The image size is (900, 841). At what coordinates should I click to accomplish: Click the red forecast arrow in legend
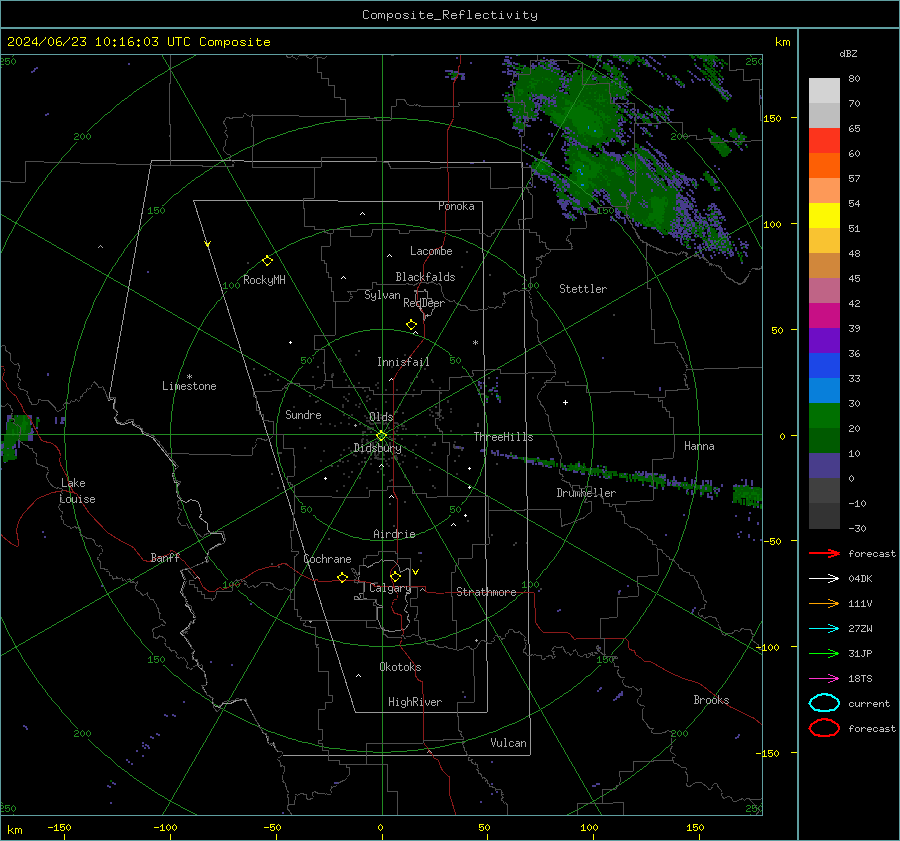tap(824, 553)
